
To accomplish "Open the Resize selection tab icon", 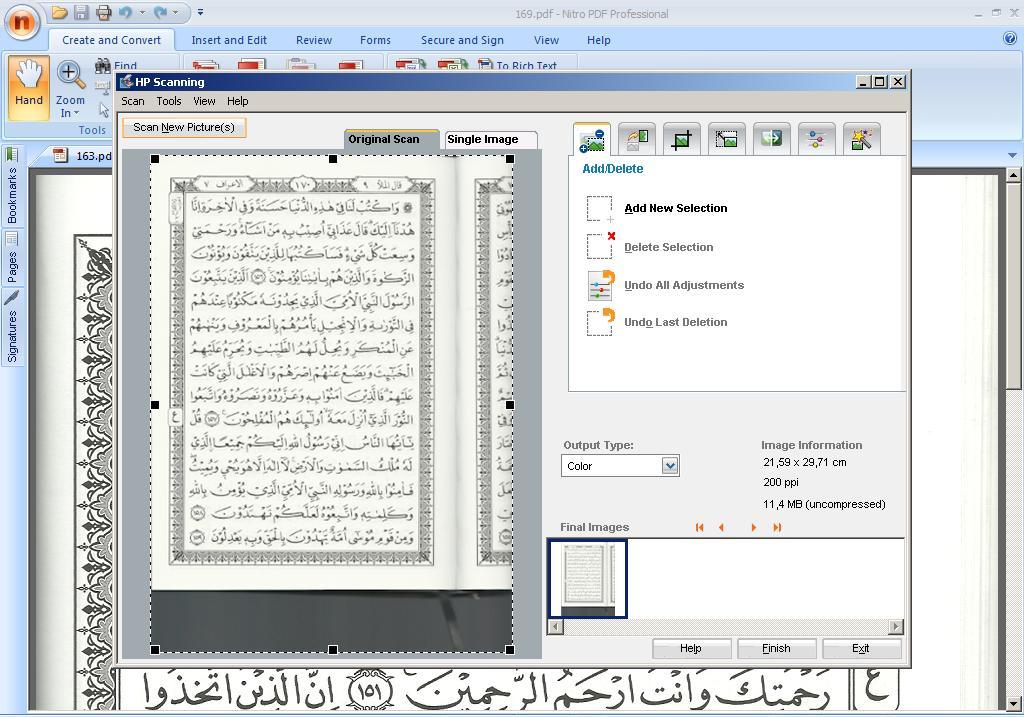I will [726, 139].
